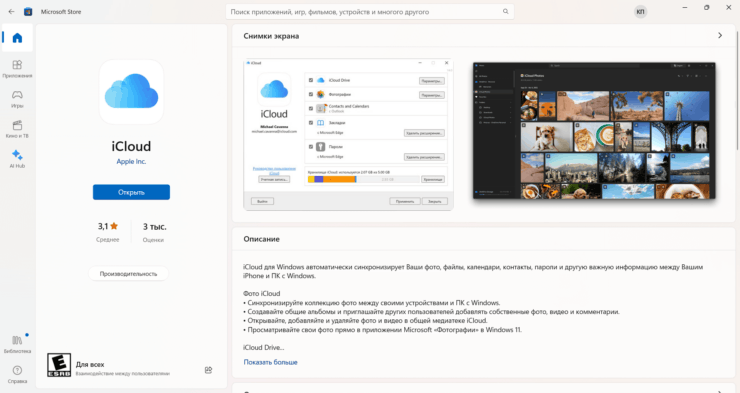The width and height of the screenshot is (740, 393).
Task: Click the Открыть button
Action: coord(131,192)
